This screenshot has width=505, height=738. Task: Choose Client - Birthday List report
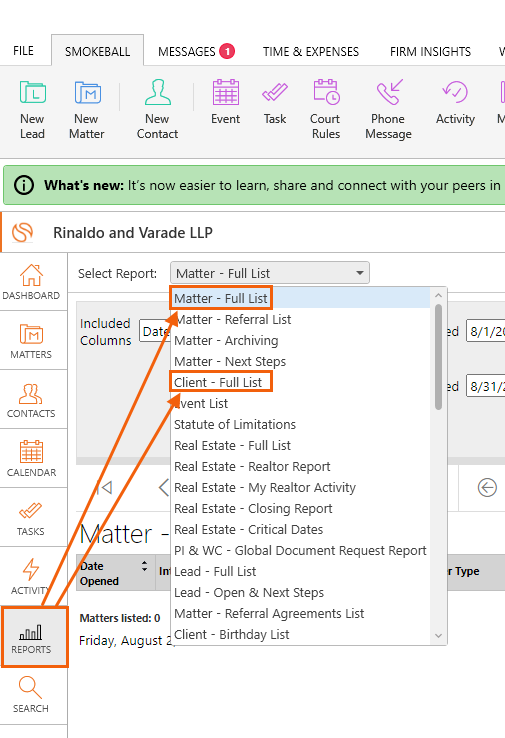[x=299, y=634]
